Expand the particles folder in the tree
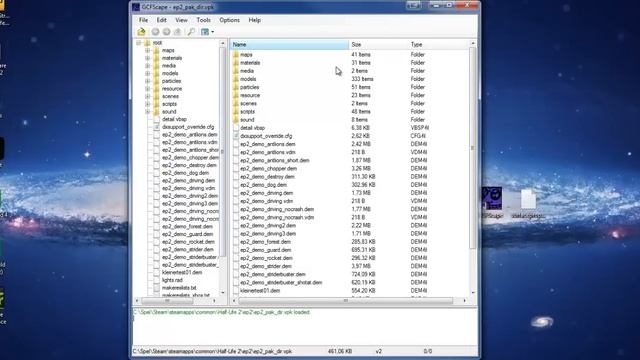The width and height of the screenshot is (640, 360). pos(147,81)
